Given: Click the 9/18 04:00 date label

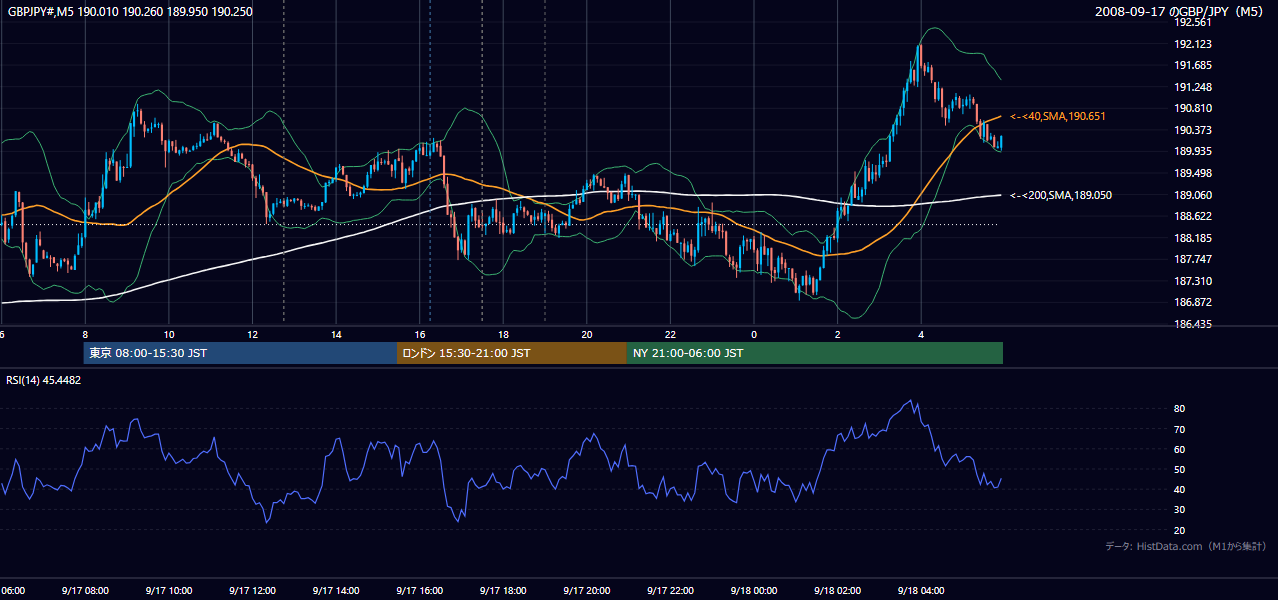Looking at the screenshot, I should [921, 590].
